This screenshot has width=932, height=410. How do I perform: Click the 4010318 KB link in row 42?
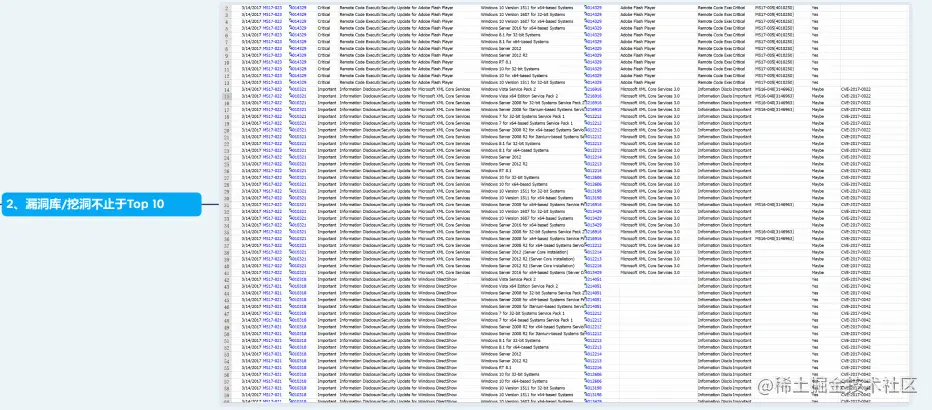point(298,279)
